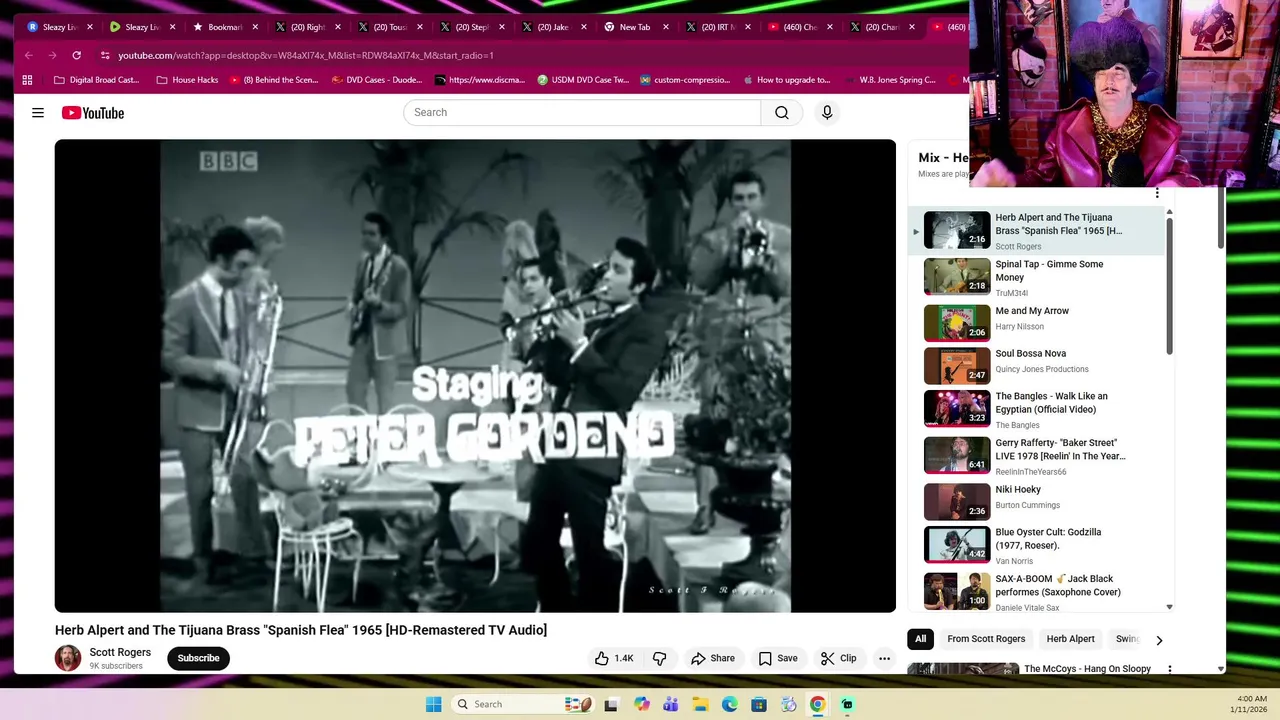Open Microsoft Teams taskbar icon
Screen dimensions: 1280x720
[670, 704]
